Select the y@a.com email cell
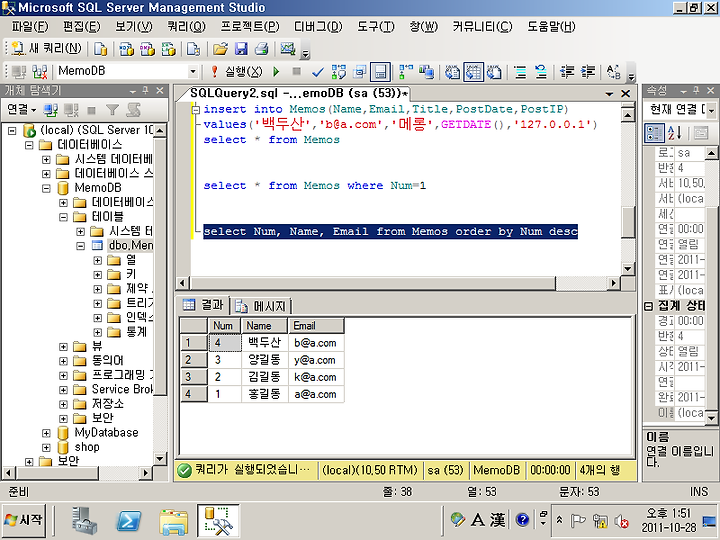The image size is (720, 540). 316,360
